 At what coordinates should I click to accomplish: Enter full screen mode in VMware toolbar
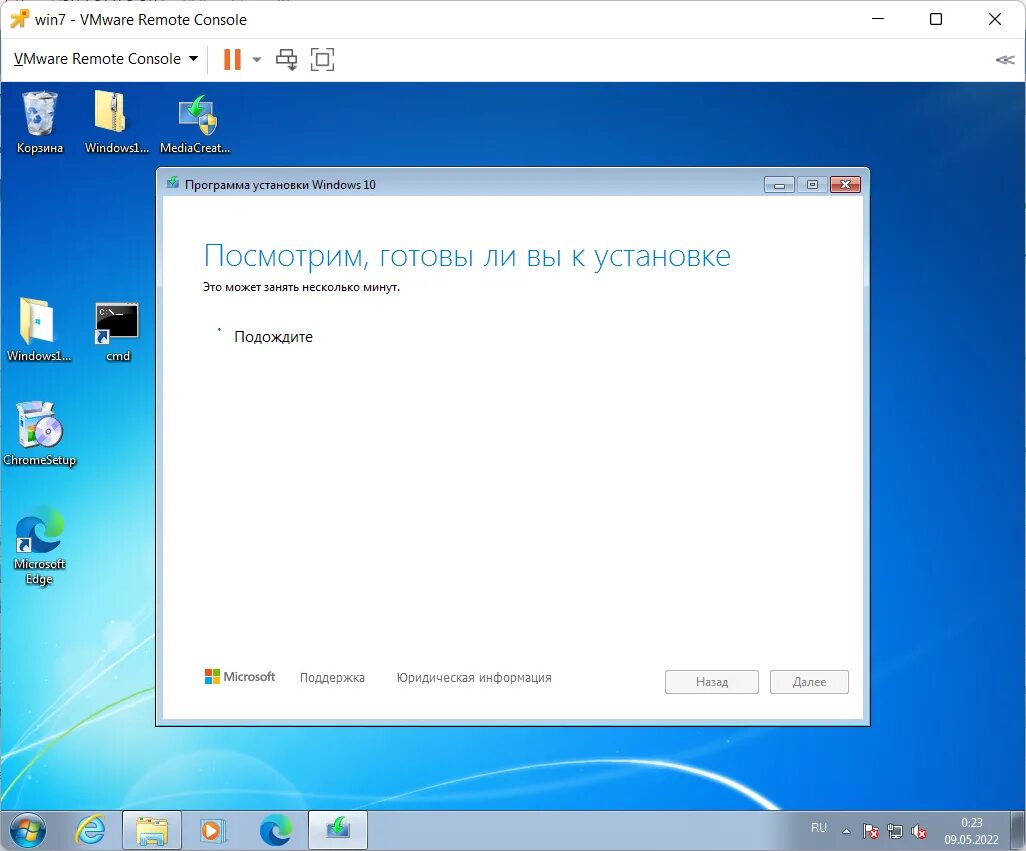coord(323,60)
